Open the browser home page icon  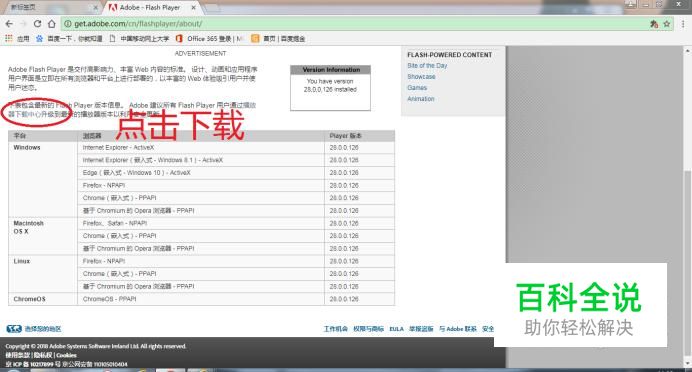pyautogui.click(x=52, y=24)
